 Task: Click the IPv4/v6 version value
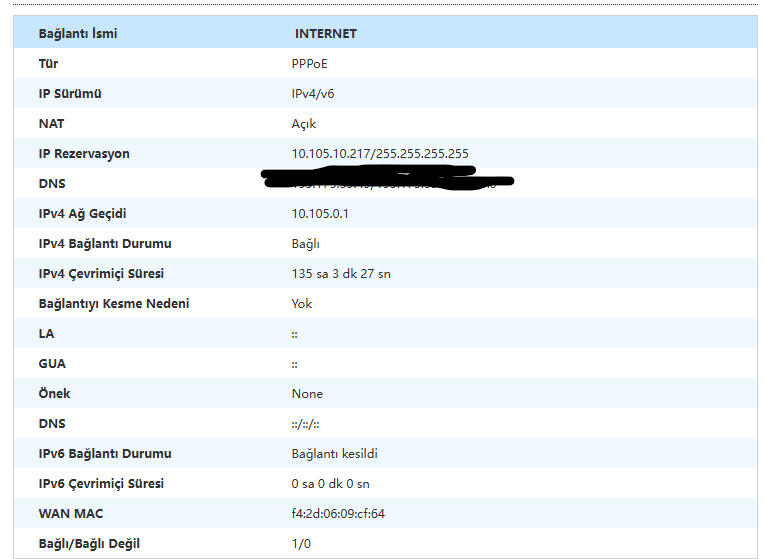tap(313, 94)
